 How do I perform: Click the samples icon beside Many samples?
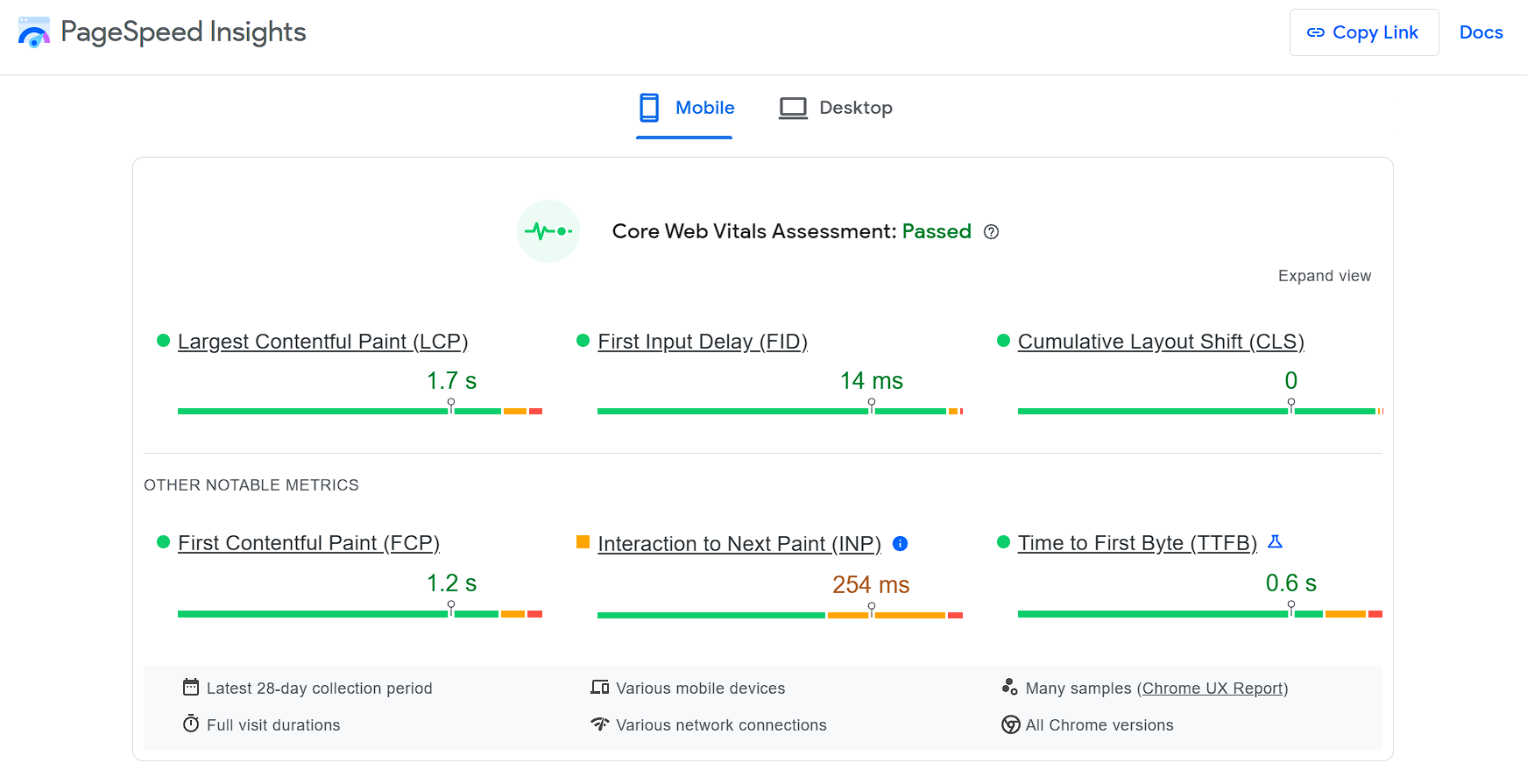click(1010, 687)
